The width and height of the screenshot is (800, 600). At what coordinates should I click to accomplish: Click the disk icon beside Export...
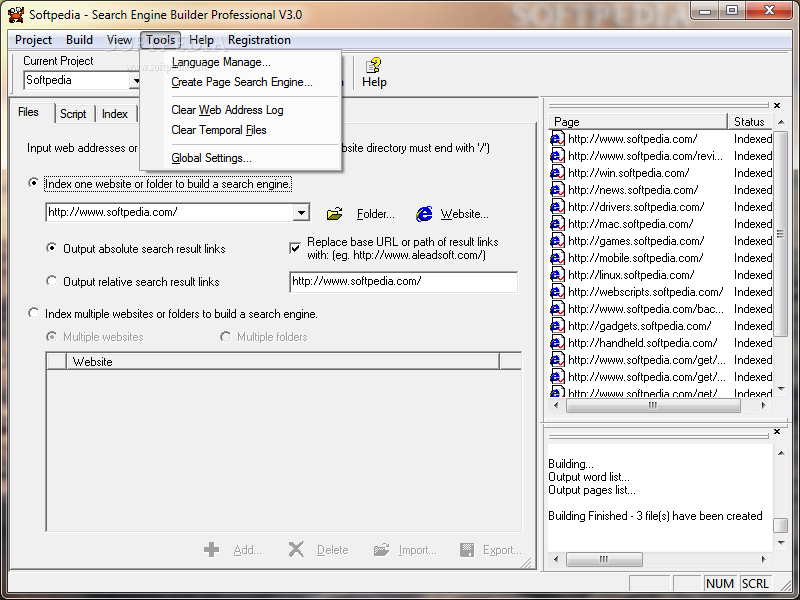tap(466, 549)
